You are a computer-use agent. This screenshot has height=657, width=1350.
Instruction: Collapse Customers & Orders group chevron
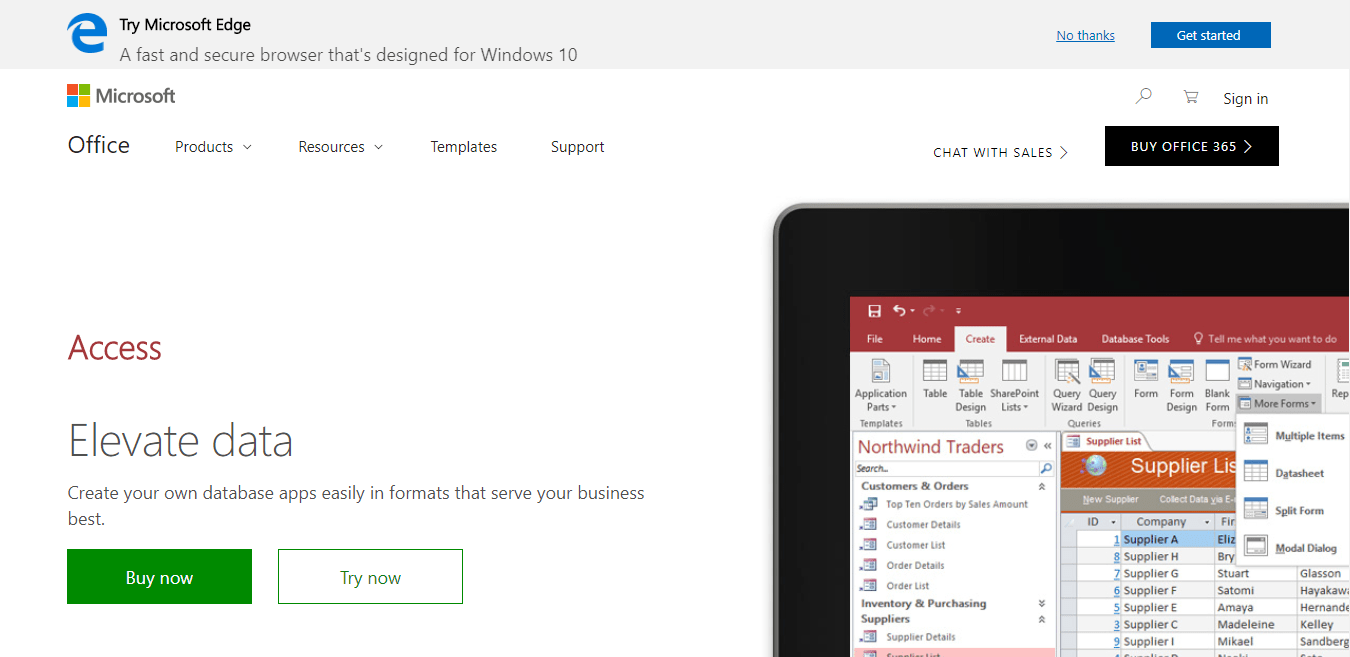tap(1042, 486)
